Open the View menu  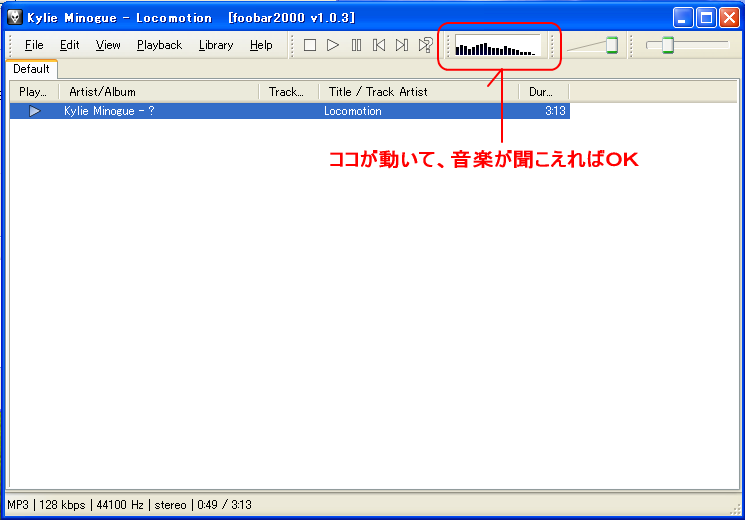pyautogui.click(x=108, y=45)
